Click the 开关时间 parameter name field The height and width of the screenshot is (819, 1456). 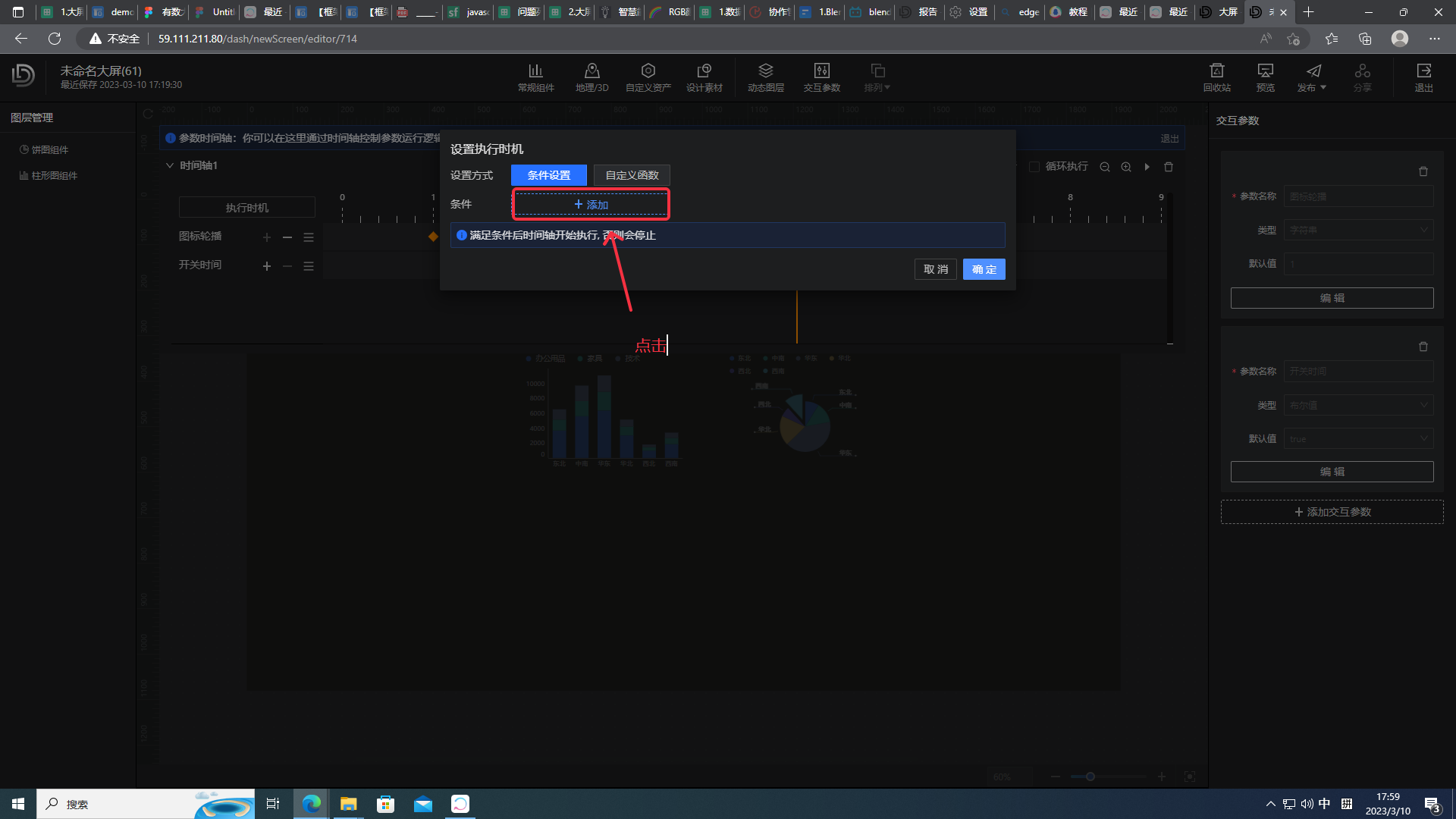point(1358,372)
